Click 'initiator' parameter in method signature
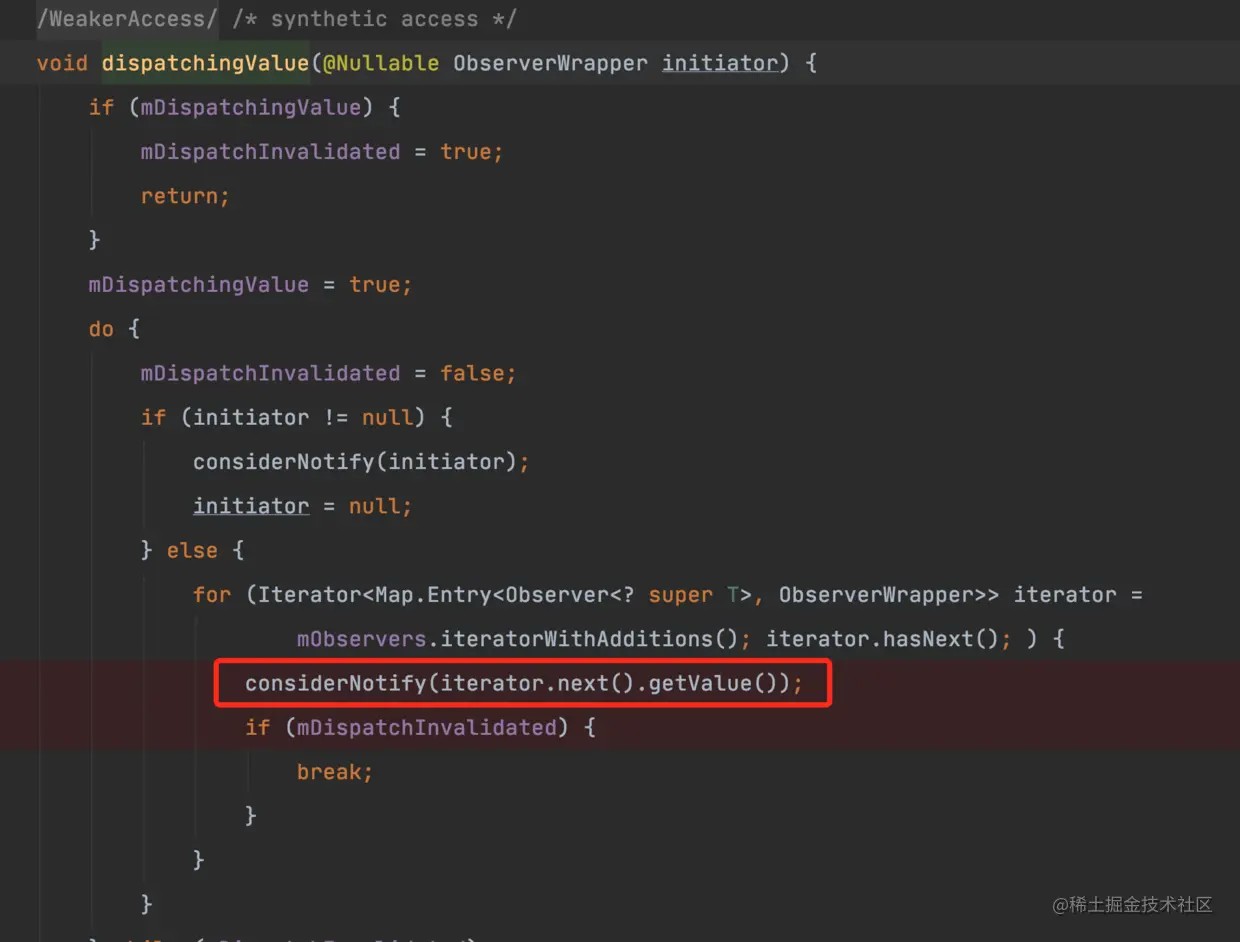The width and height of the screenshot is (1240, 942). point(720,63)
